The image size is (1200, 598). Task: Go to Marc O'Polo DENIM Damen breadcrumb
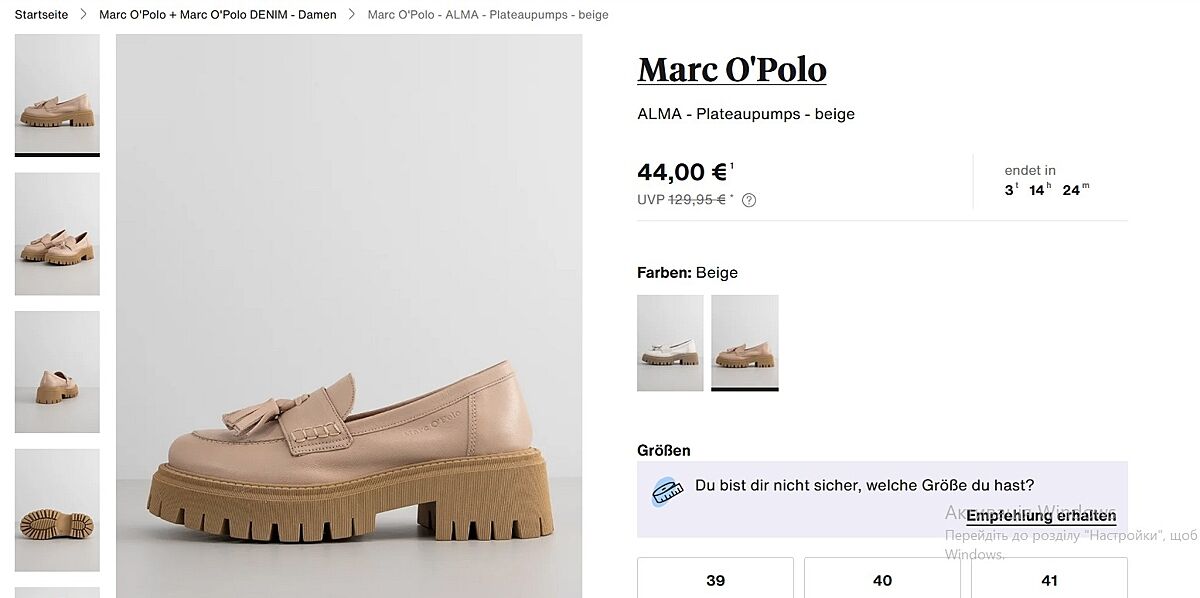click(x=217, y=15)
